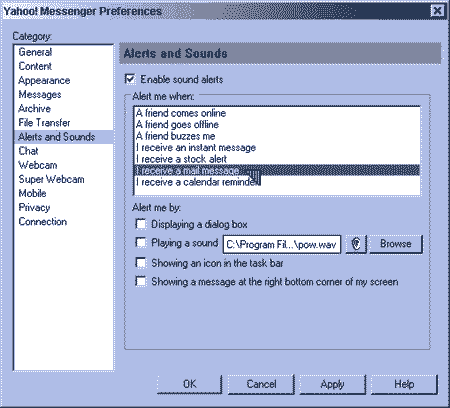
Task: Enable showing a message at screen corner
Action: (141, 282)
